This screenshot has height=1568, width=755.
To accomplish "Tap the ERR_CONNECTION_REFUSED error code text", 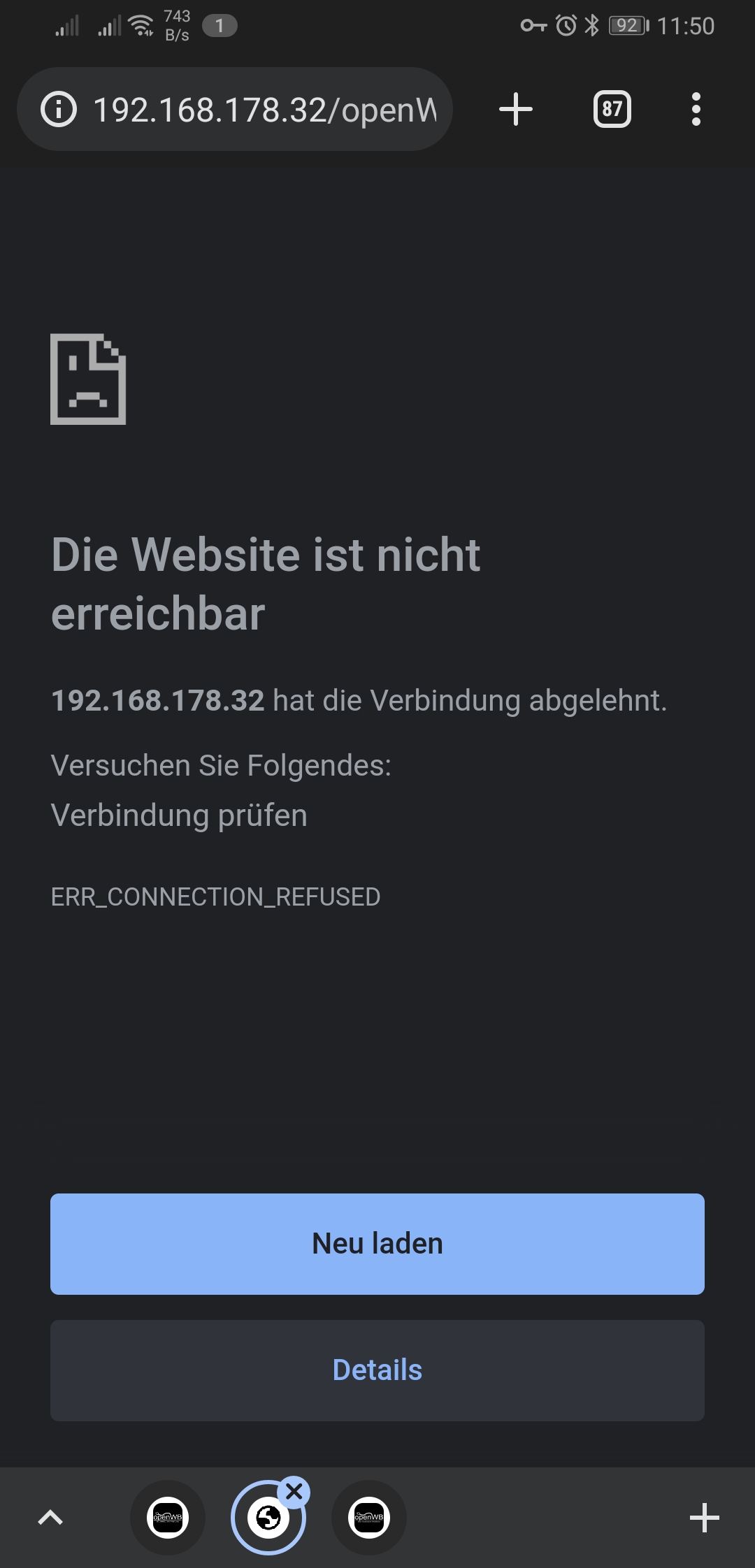I will coord(216,896).
